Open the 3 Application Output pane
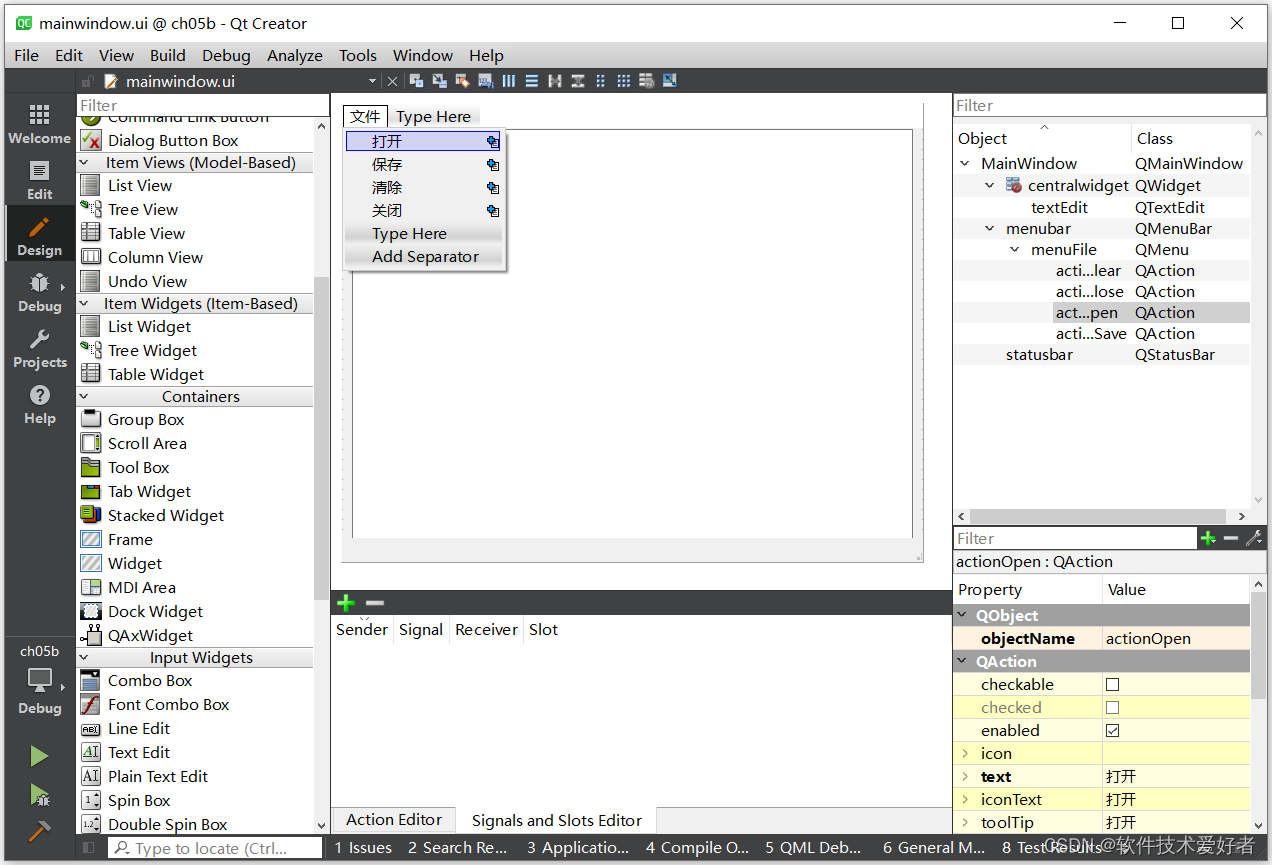This screenshot has height=865, width=1272. [578, 848]
